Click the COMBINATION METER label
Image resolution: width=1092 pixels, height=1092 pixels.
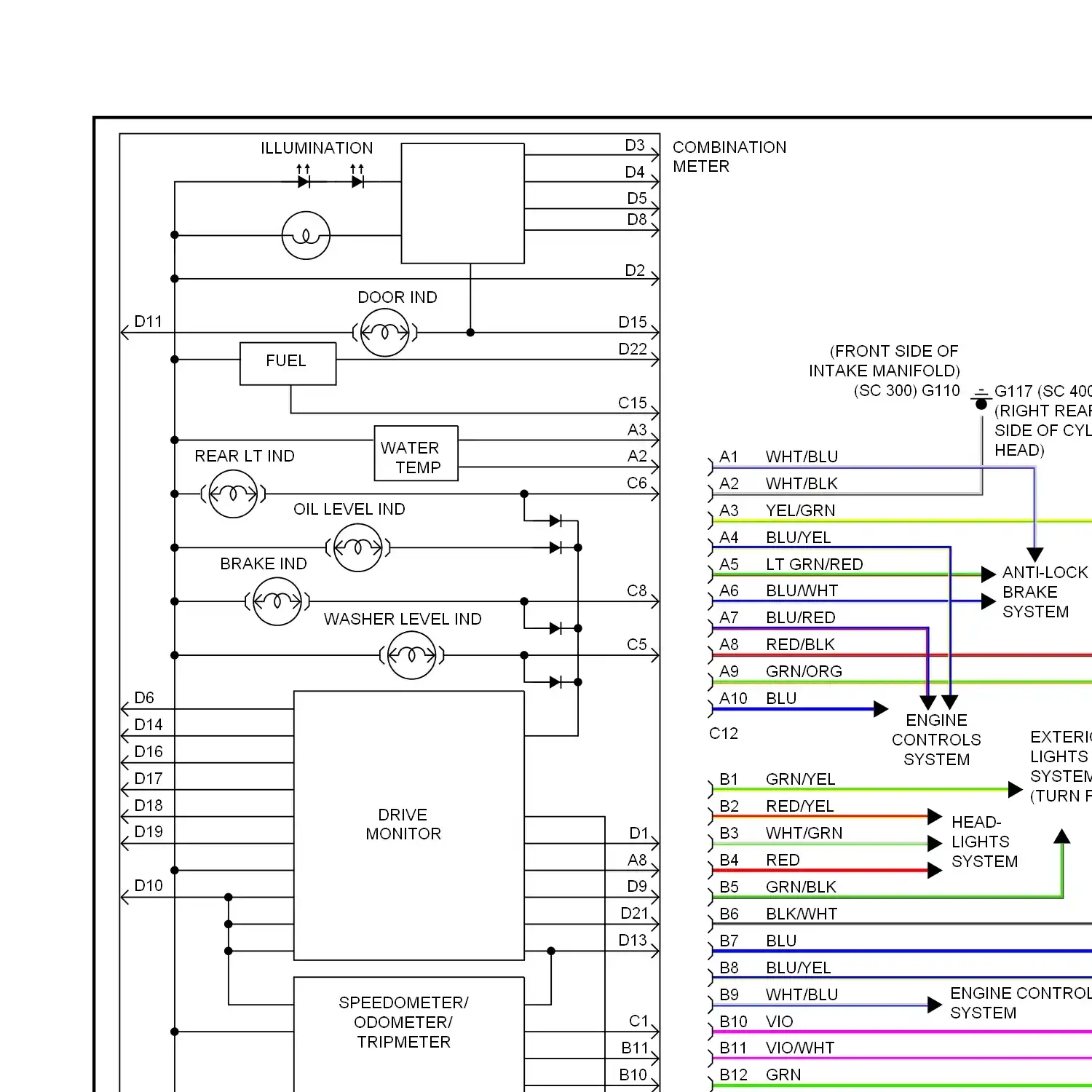[729, 157]
